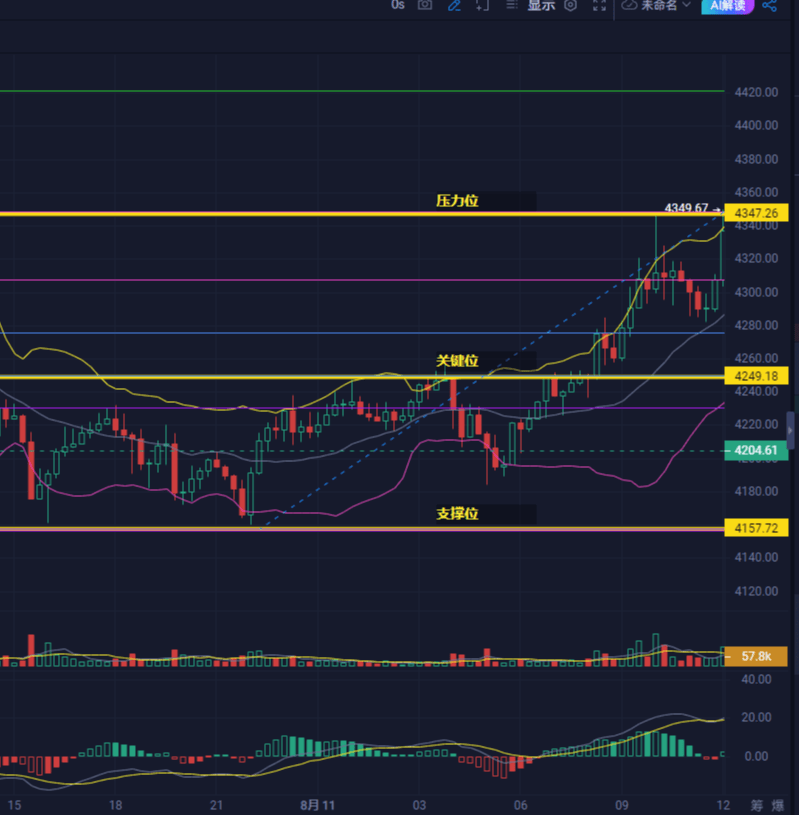Click the 40.00 MACD axis label
The width and height of the screenshot is (799, 815).
tap(756, 679)
